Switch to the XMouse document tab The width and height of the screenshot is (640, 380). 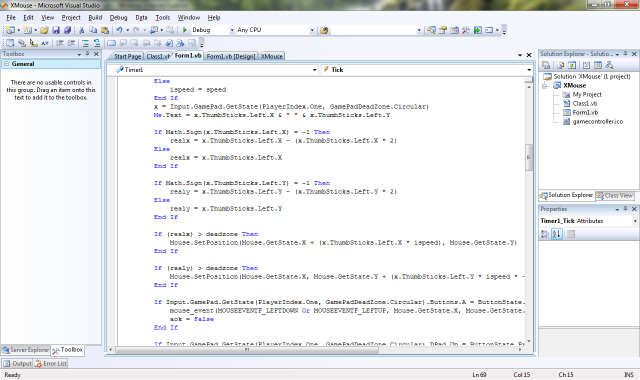pos(272,56)
